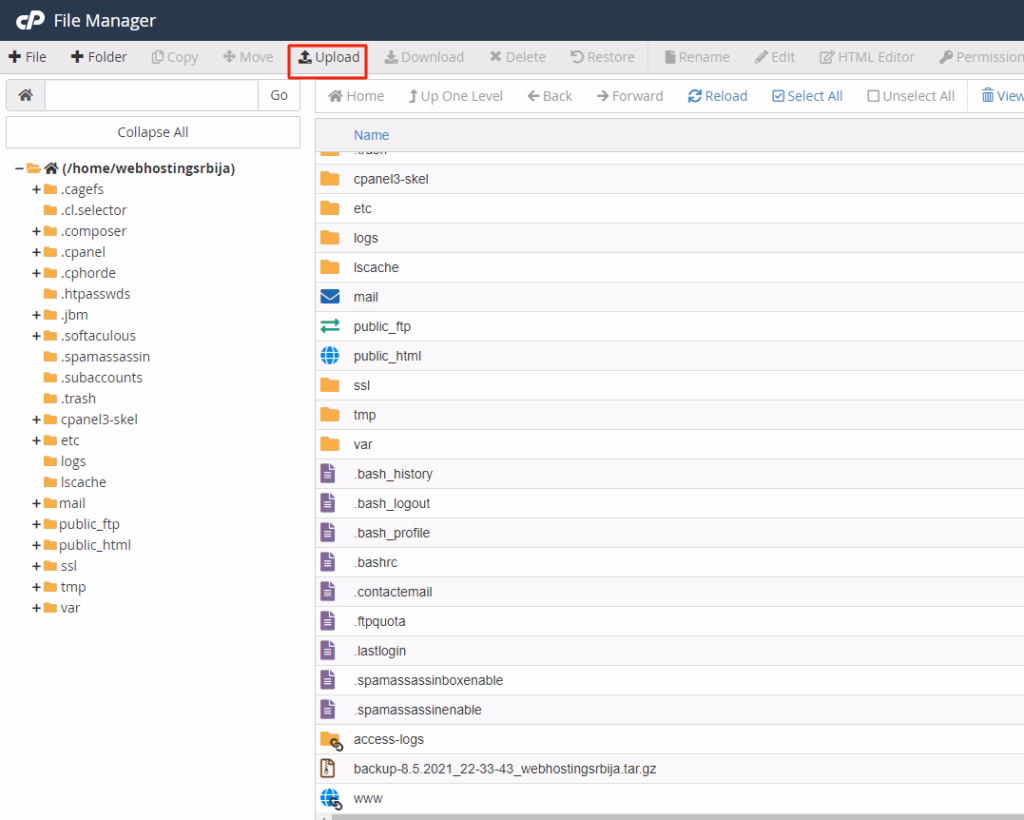Click the Restore toolbar button

click(x=602, y=57)
